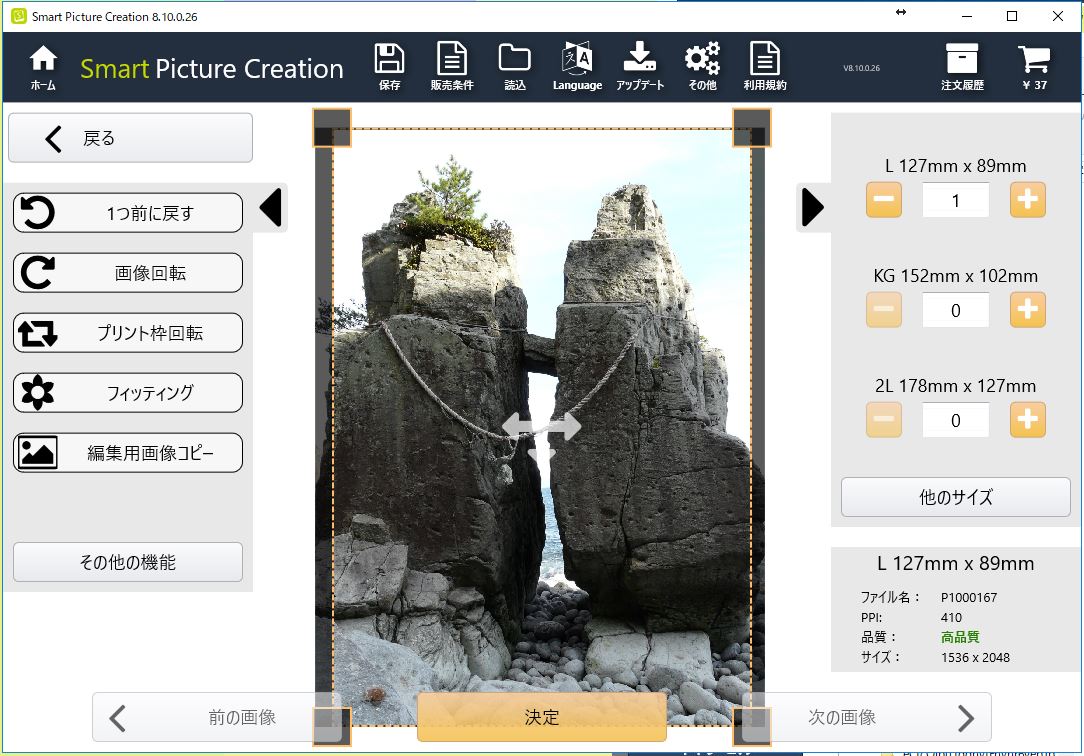Click the folder Load icon
Viewport: 1084px width, 756px height.
[515, 67]
